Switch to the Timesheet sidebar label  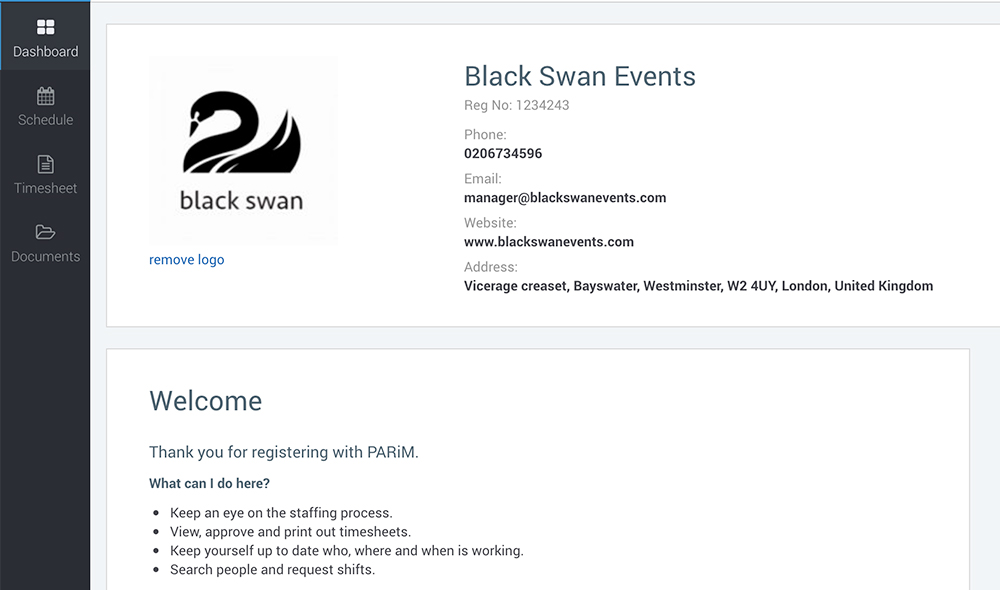pyautogui.click(x=45, y=188)
